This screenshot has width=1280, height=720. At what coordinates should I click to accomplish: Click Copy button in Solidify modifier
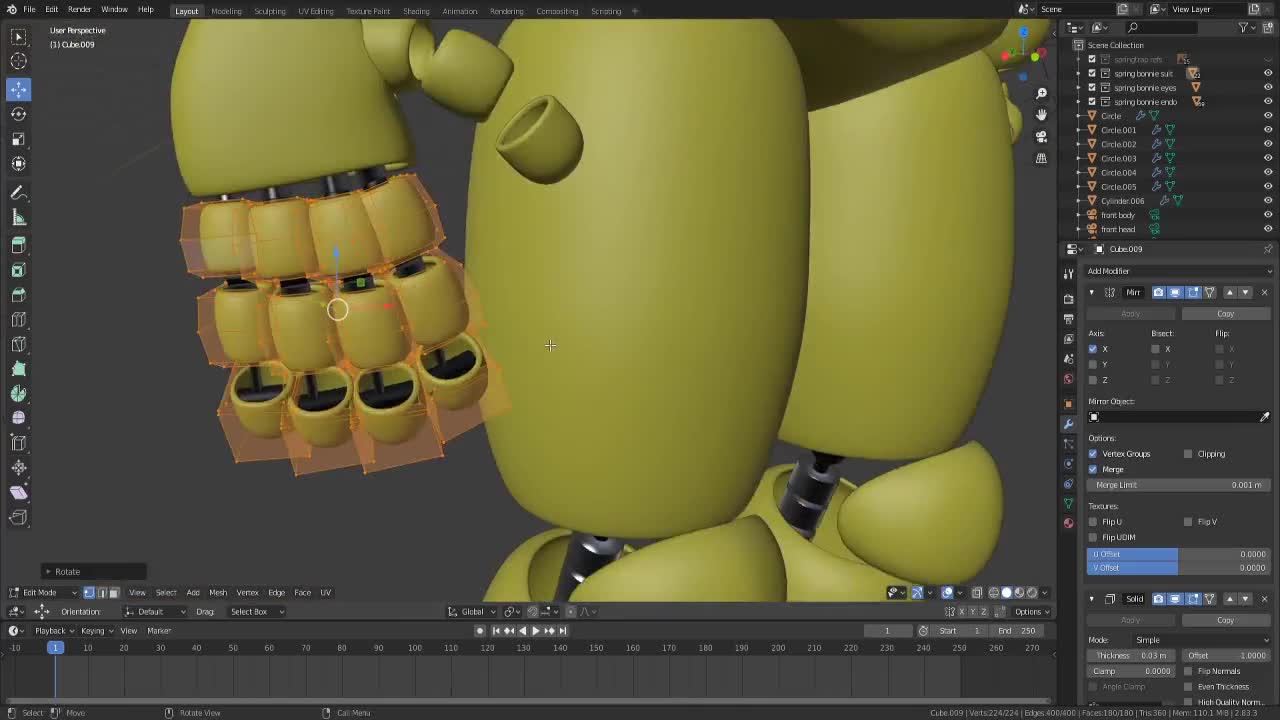pos(1225,620)
